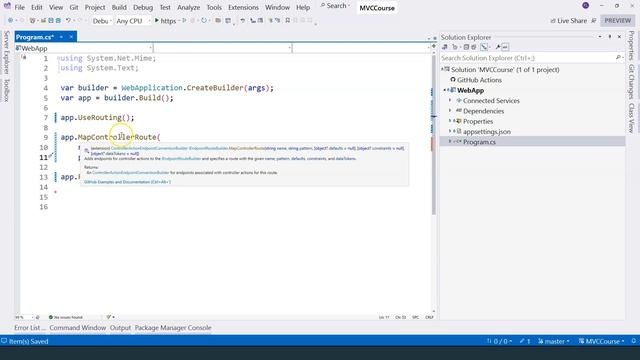Open the Debug configuration dropdown
Screen dimensions: 640x360
tap(102, 20)
